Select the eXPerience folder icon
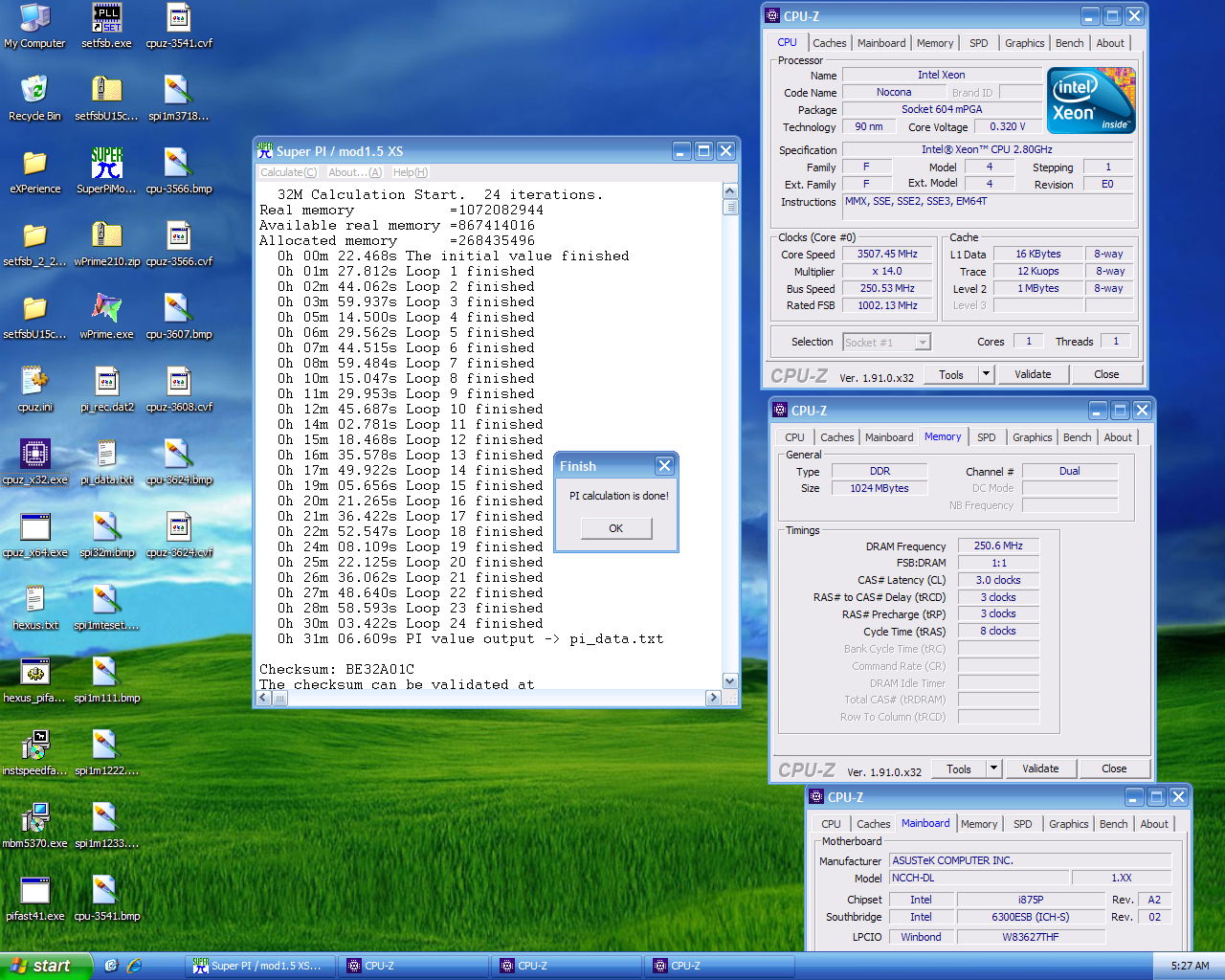1225x980 pixels. [35, 171]
